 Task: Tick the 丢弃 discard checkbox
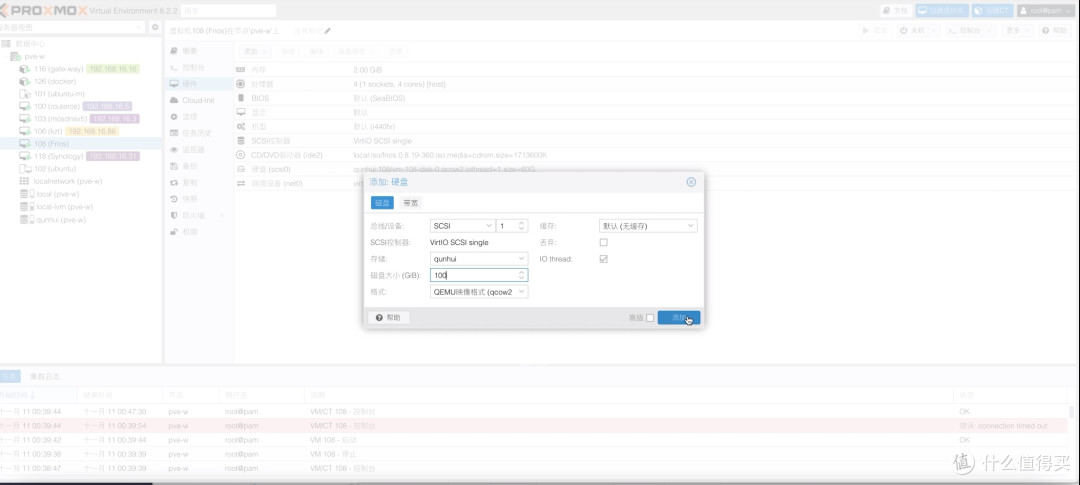coord(603,242)
